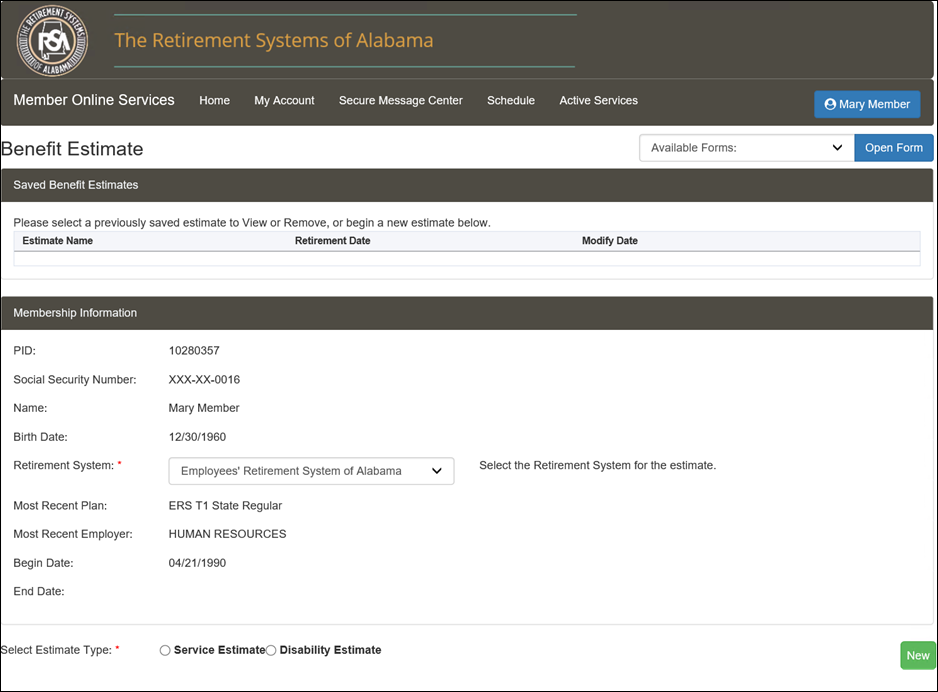Open Secure Message Center
Viewport: 938px width, 692px height.
click(x=401, y=100)
